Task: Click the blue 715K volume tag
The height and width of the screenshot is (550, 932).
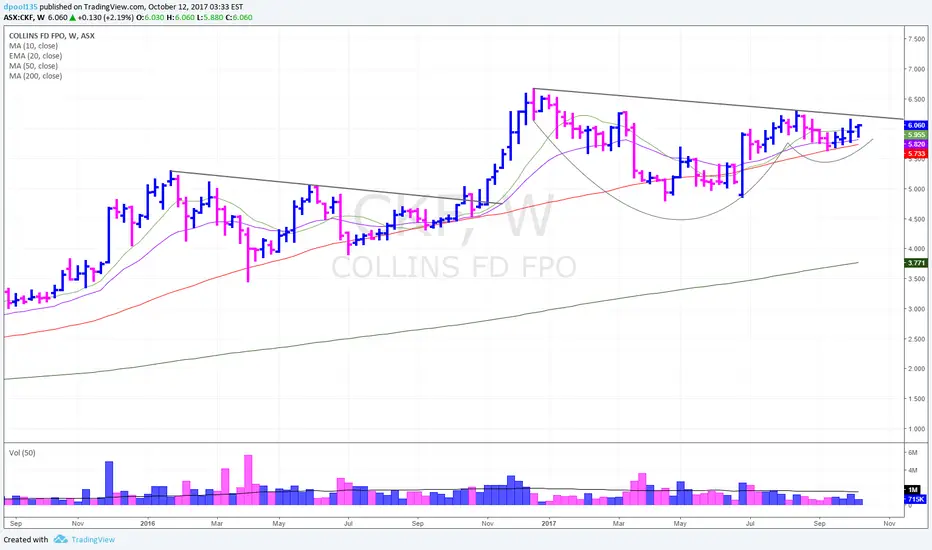Action: pyautogui.click(x=915, y=499)
